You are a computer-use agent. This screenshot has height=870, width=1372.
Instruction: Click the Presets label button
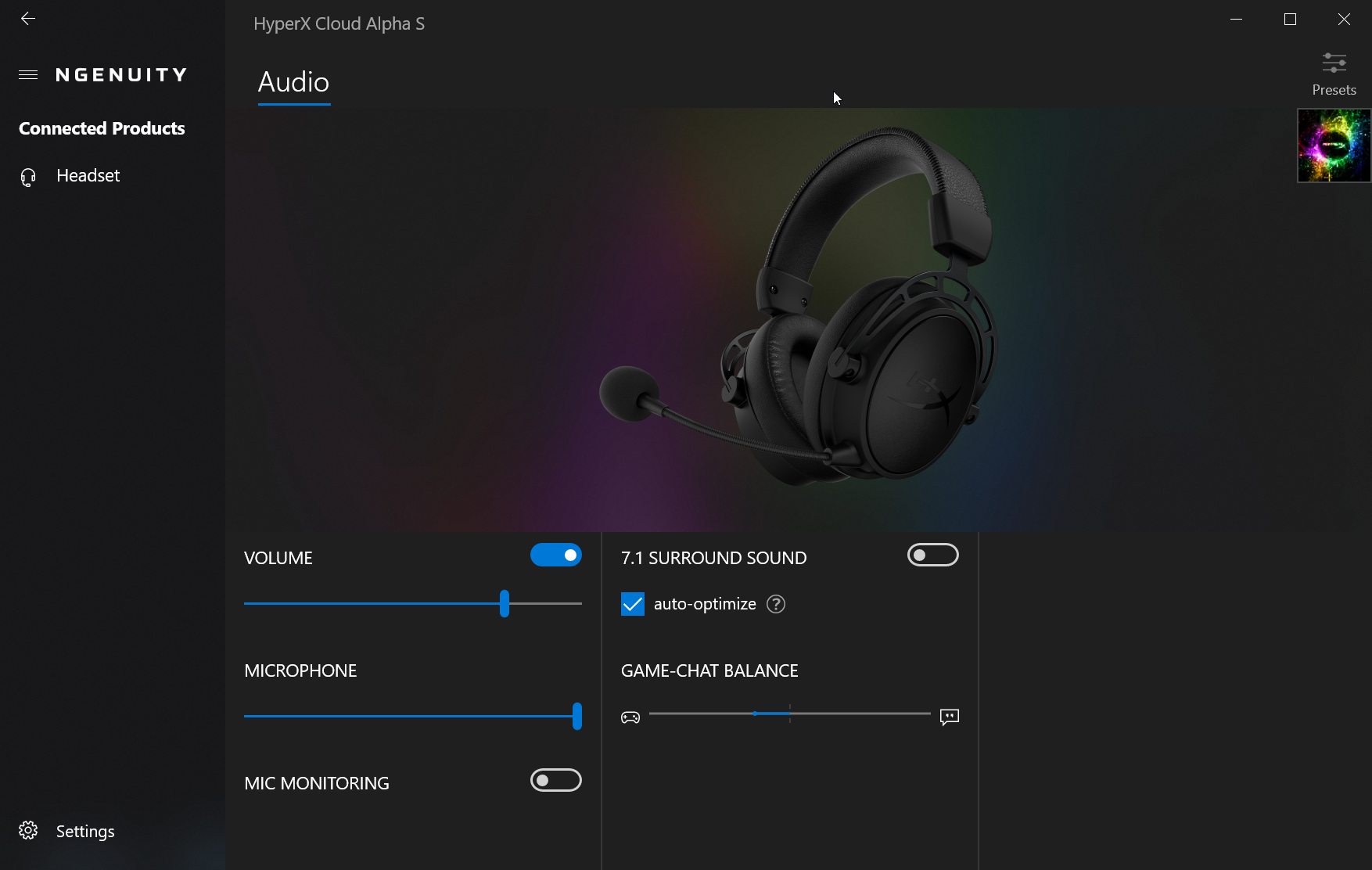click(1334, 90)
